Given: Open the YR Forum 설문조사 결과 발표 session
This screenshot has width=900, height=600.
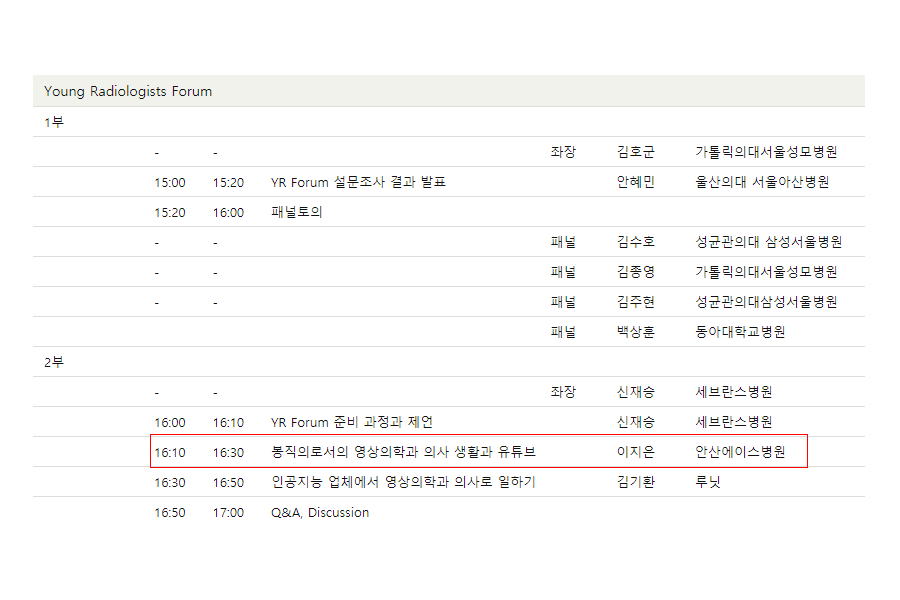Looking at the screenshot, I should (x=358, y=182).
